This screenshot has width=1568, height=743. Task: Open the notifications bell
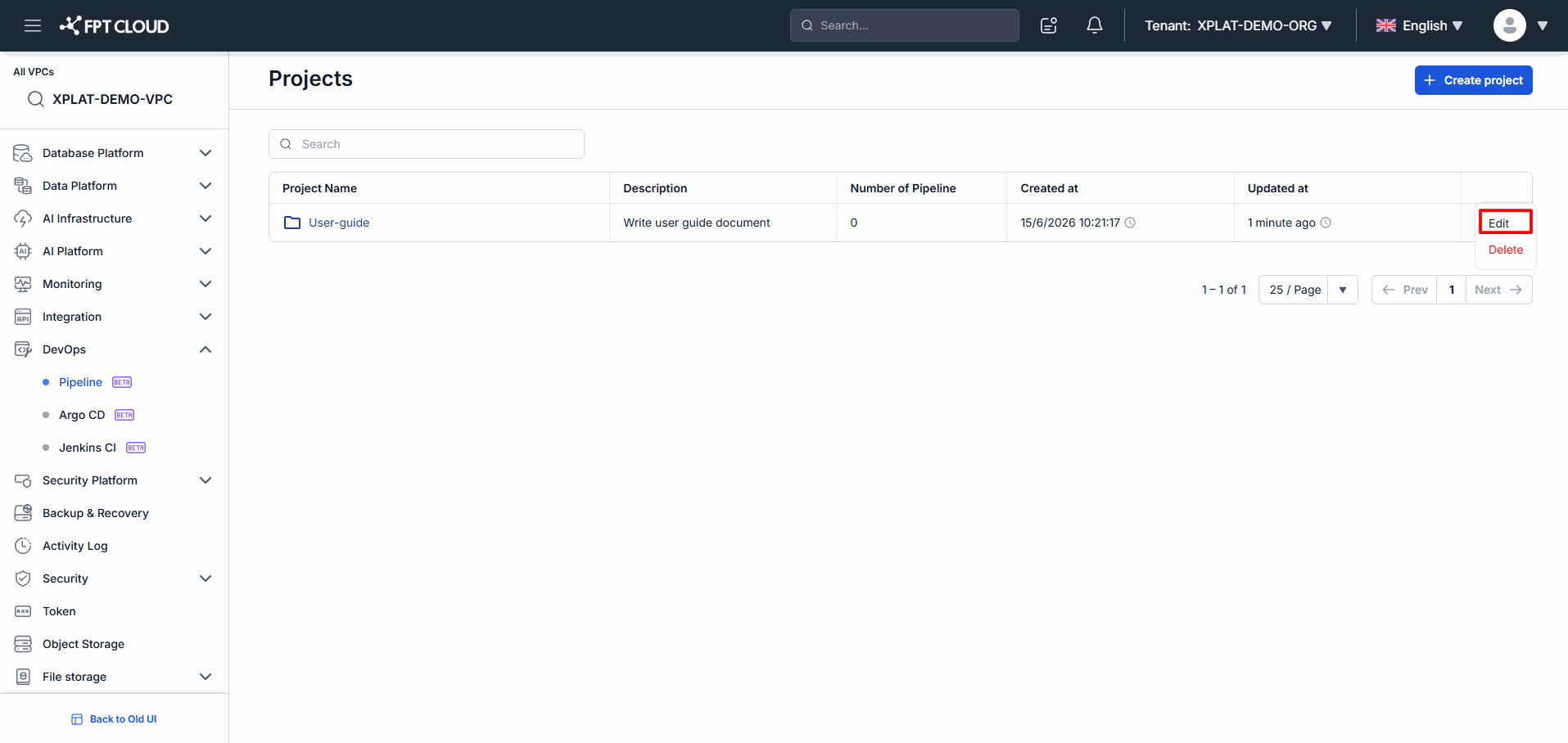1094,25
